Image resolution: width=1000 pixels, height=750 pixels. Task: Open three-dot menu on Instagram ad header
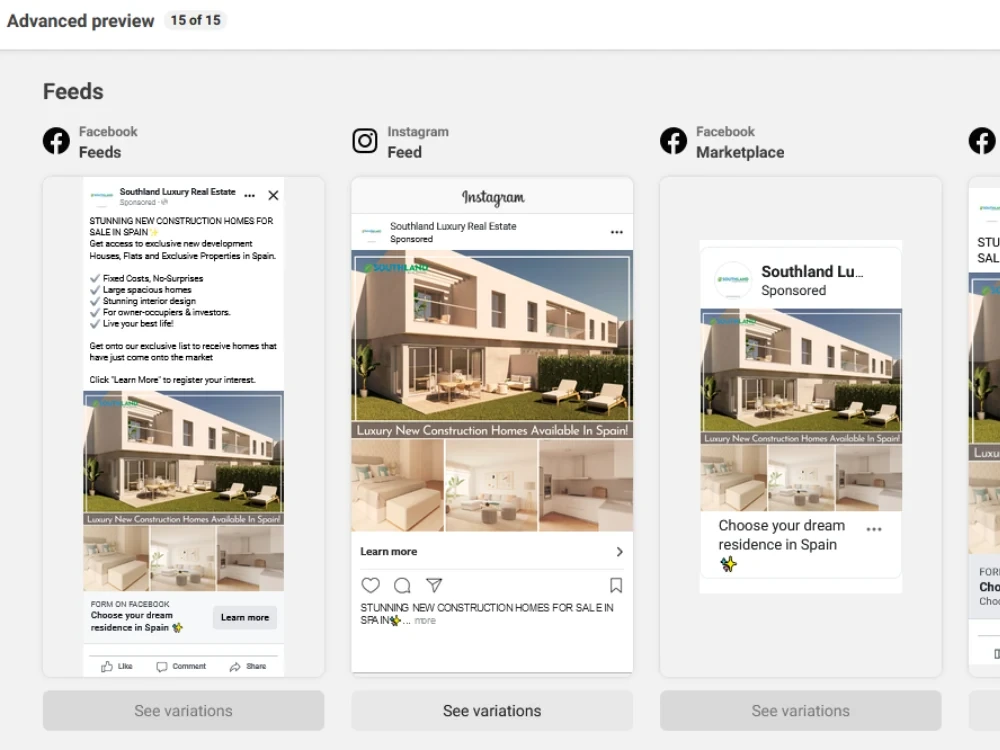coord(617,232)
